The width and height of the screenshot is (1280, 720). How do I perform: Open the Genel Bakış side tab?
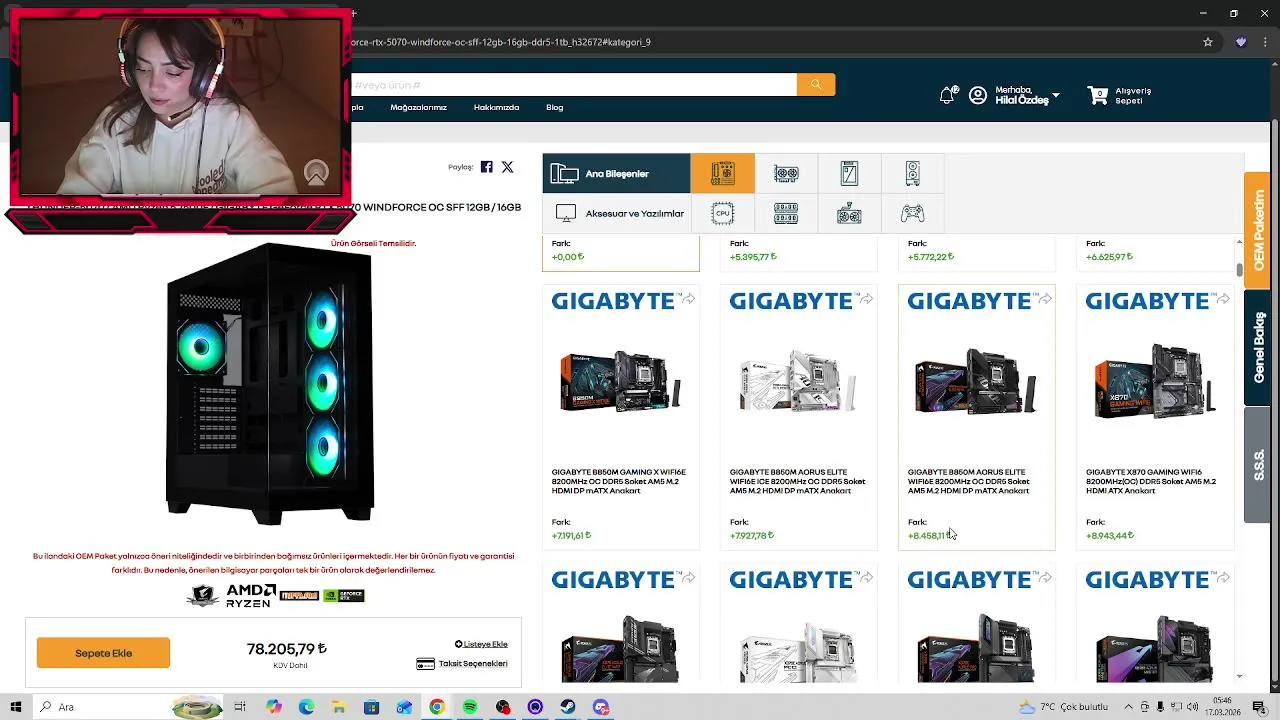click(x=1258, y=348)
